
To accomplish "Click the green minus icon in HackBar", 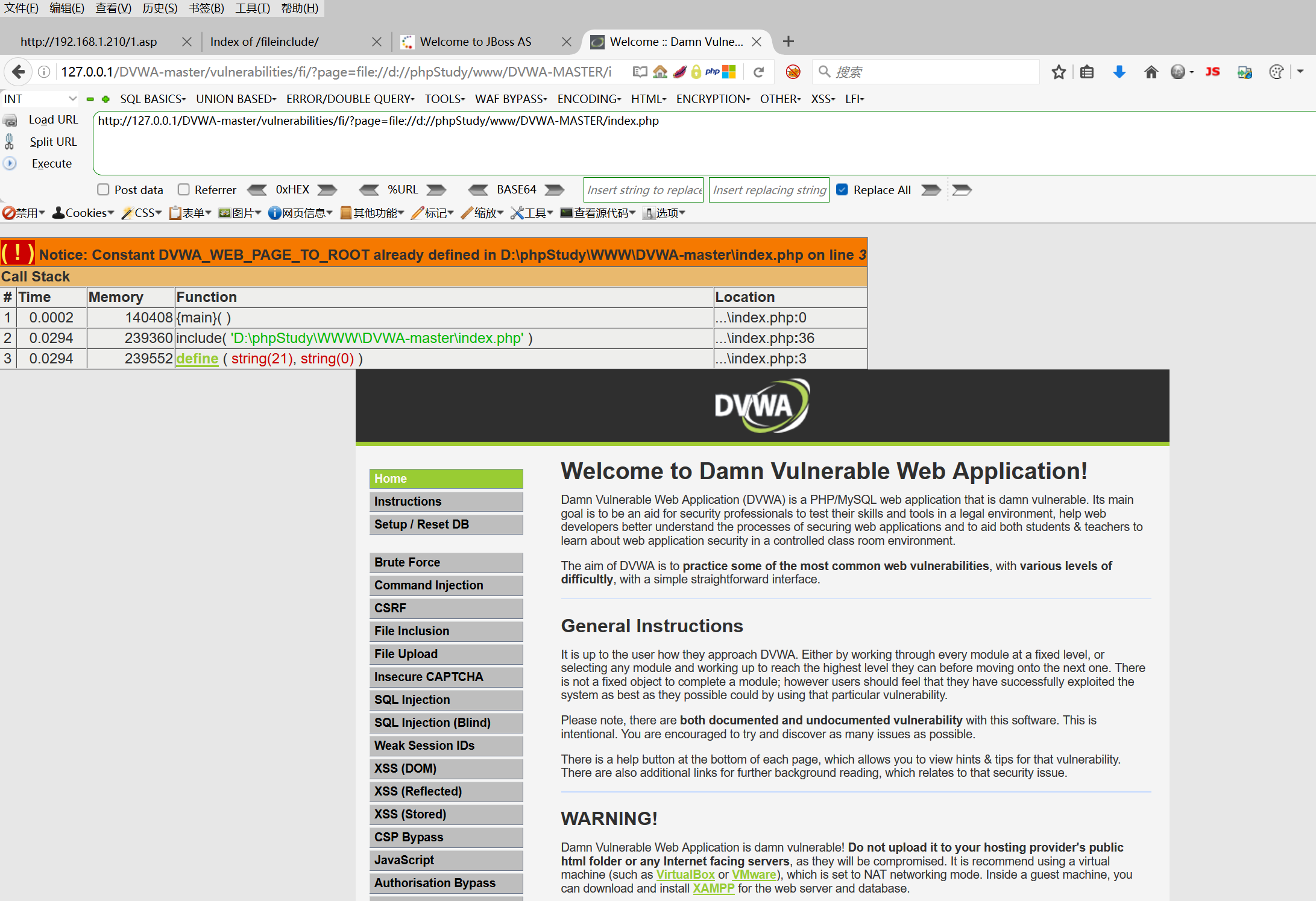I will click(90, 99).
